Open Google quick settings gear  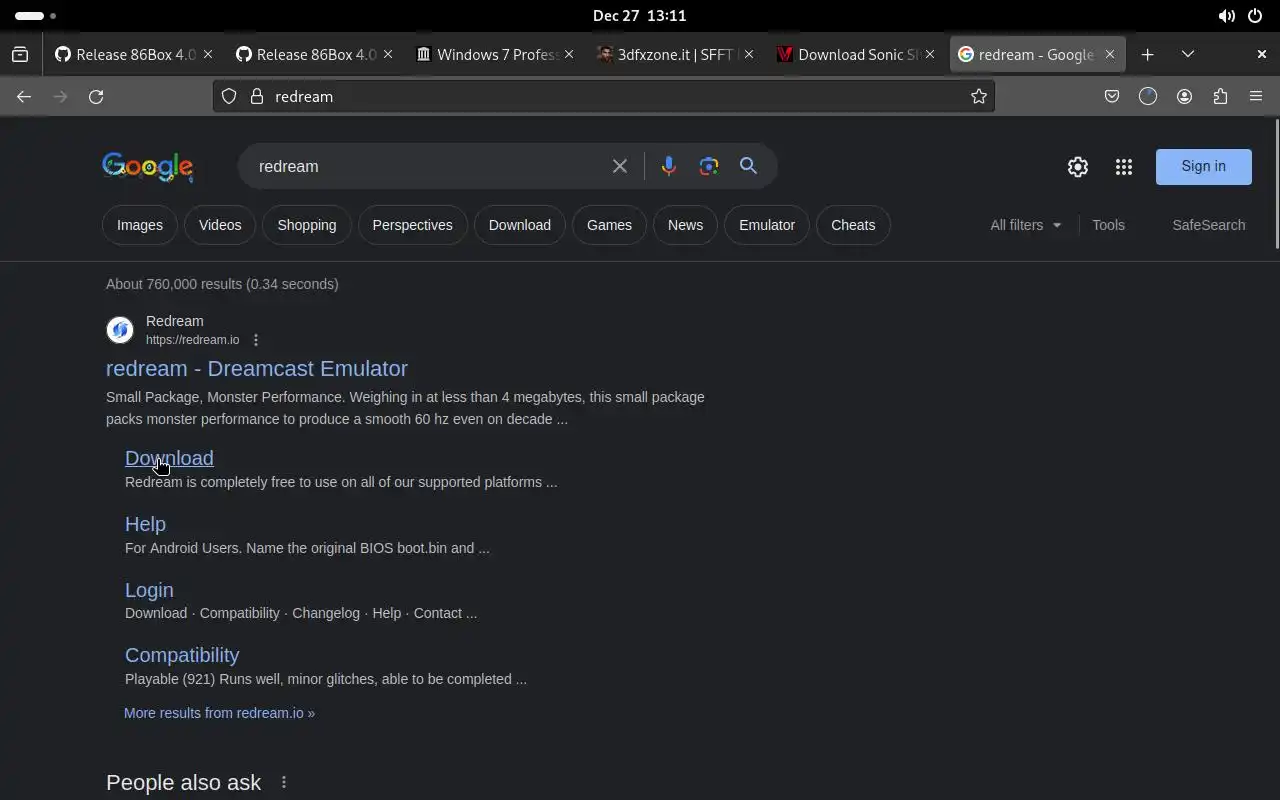[1077, 167]
